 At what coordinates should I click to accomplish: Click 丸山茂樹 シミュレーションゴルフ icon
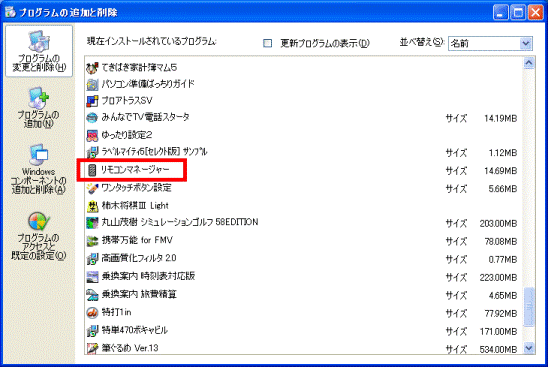[92, 223]
